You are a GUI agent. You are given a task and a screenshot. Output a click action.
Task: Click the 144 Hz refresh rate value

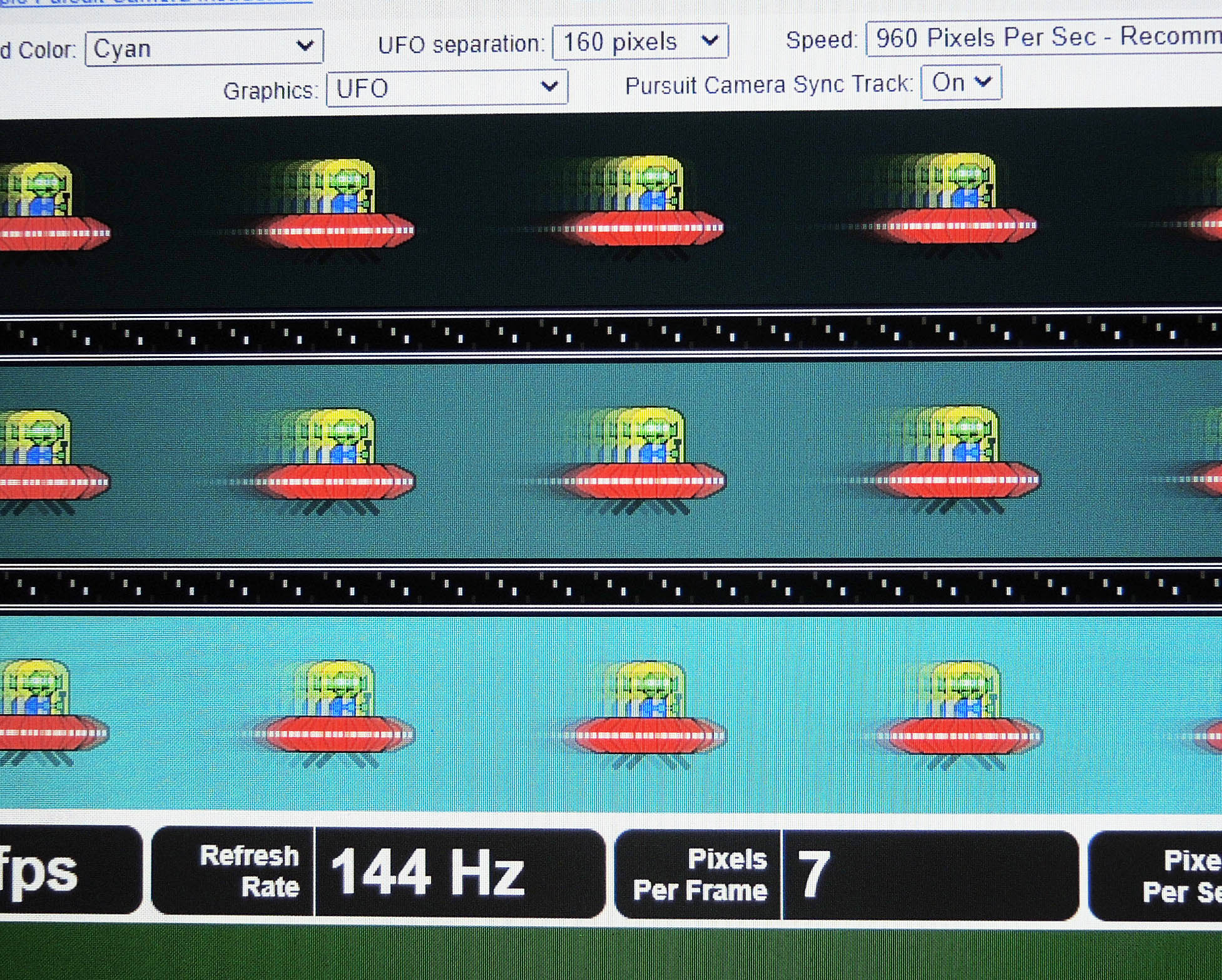427,873
